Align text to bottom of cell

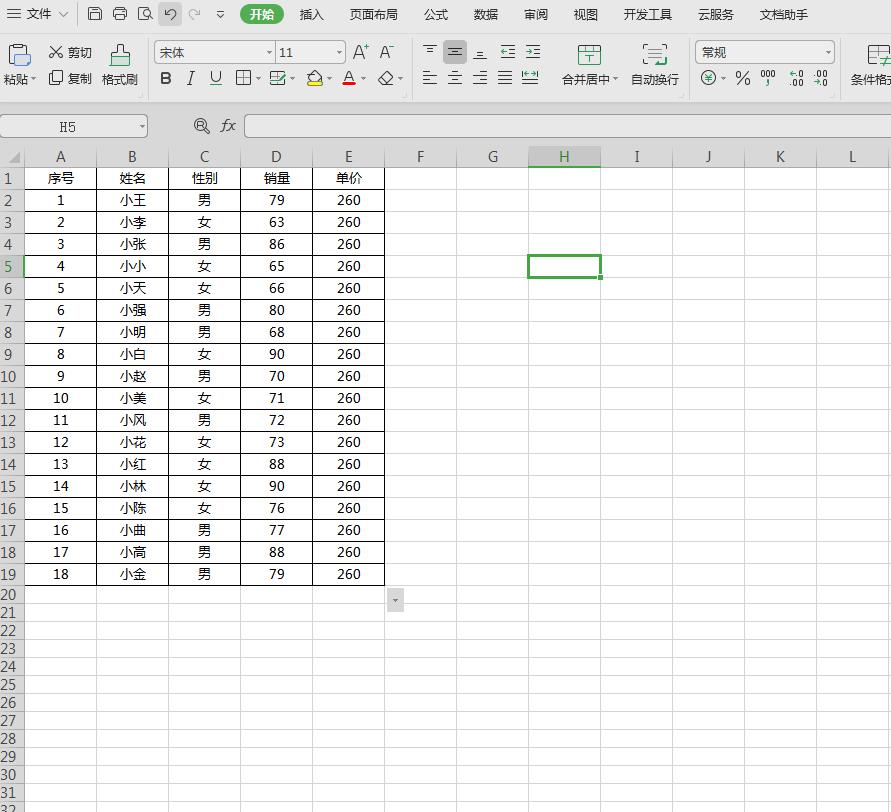point(480,53)
